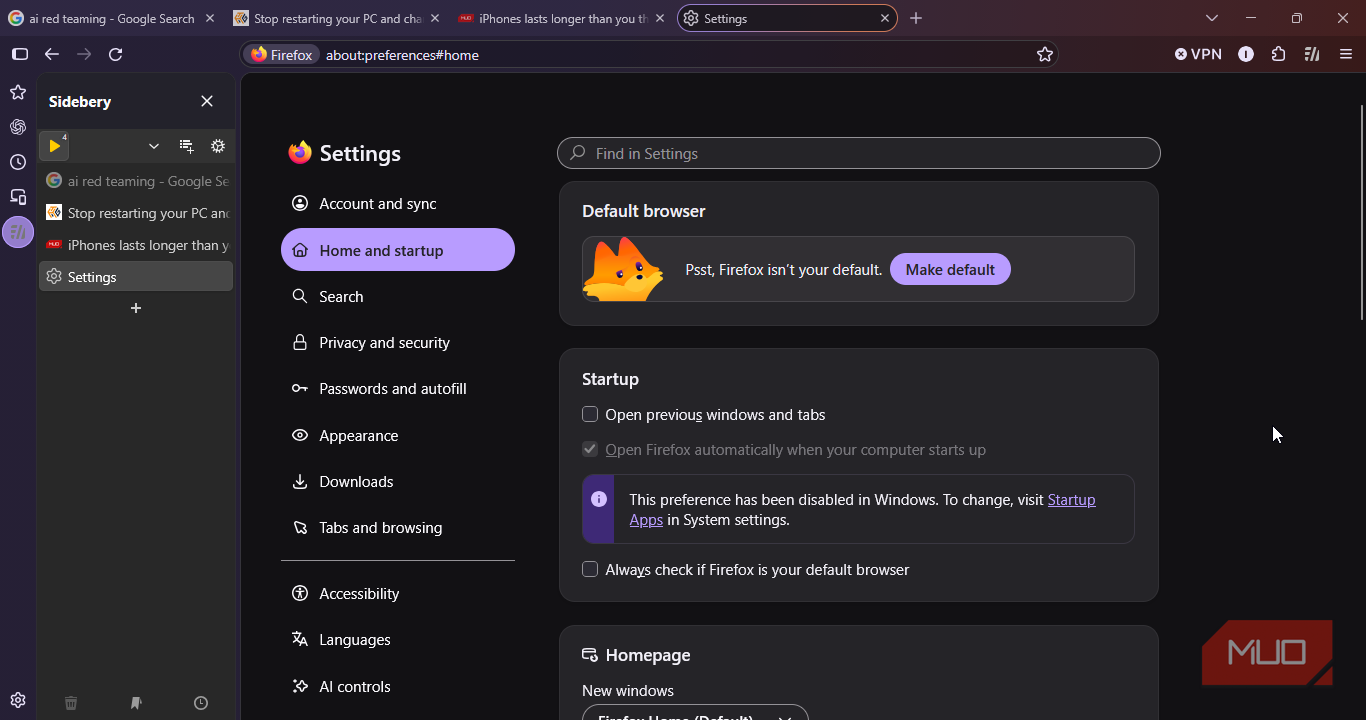This screenshot has width=1366, height=720.
Task: Open the Privacy and security settings category
Action: 398,342
